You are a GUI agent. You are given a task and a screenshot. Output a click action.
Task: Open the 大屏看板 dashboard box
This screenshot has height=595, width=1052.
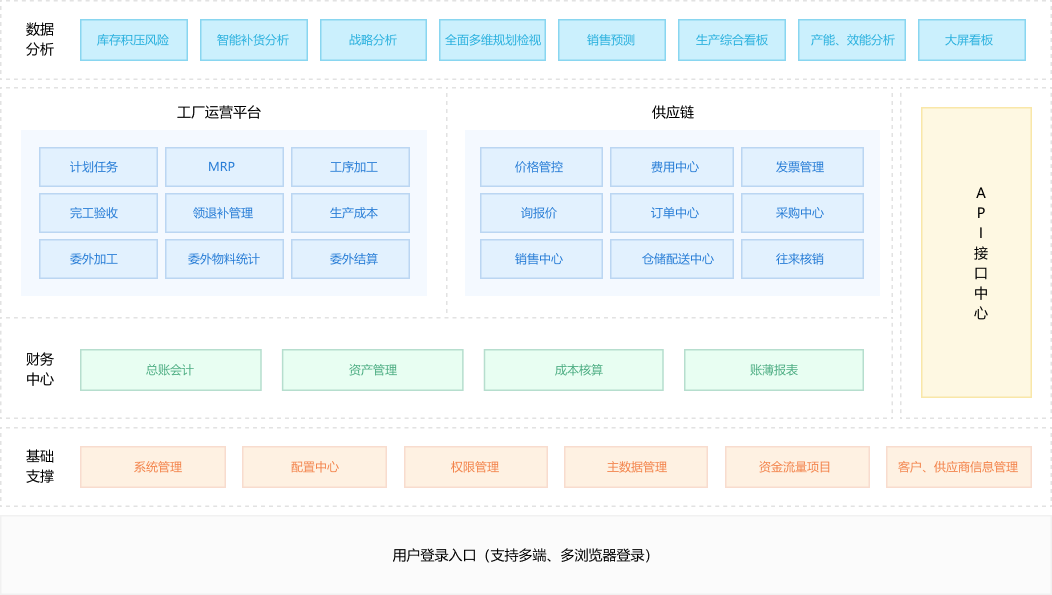click(971, 40)
